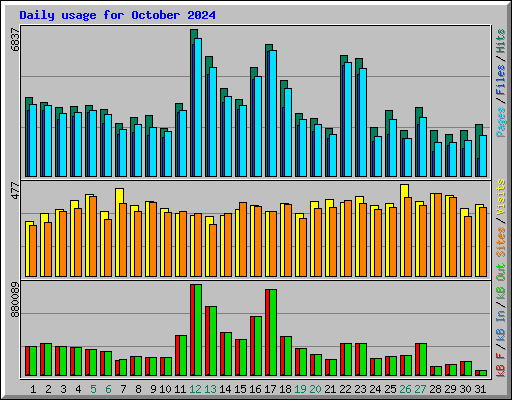Click day label 7 on the x-axis
The image size is (512, 400).
coord(123,389)
